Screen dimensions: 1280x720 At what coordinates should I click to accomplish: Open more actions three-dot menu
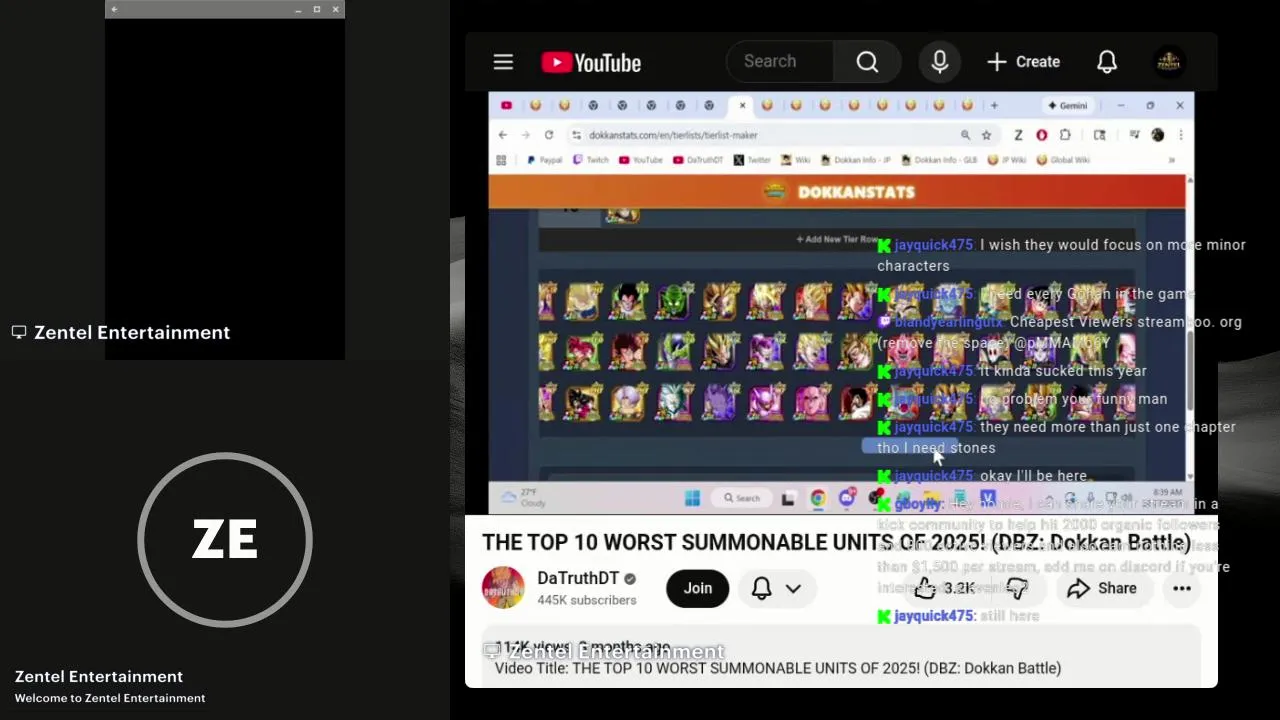pos(1181,588)
